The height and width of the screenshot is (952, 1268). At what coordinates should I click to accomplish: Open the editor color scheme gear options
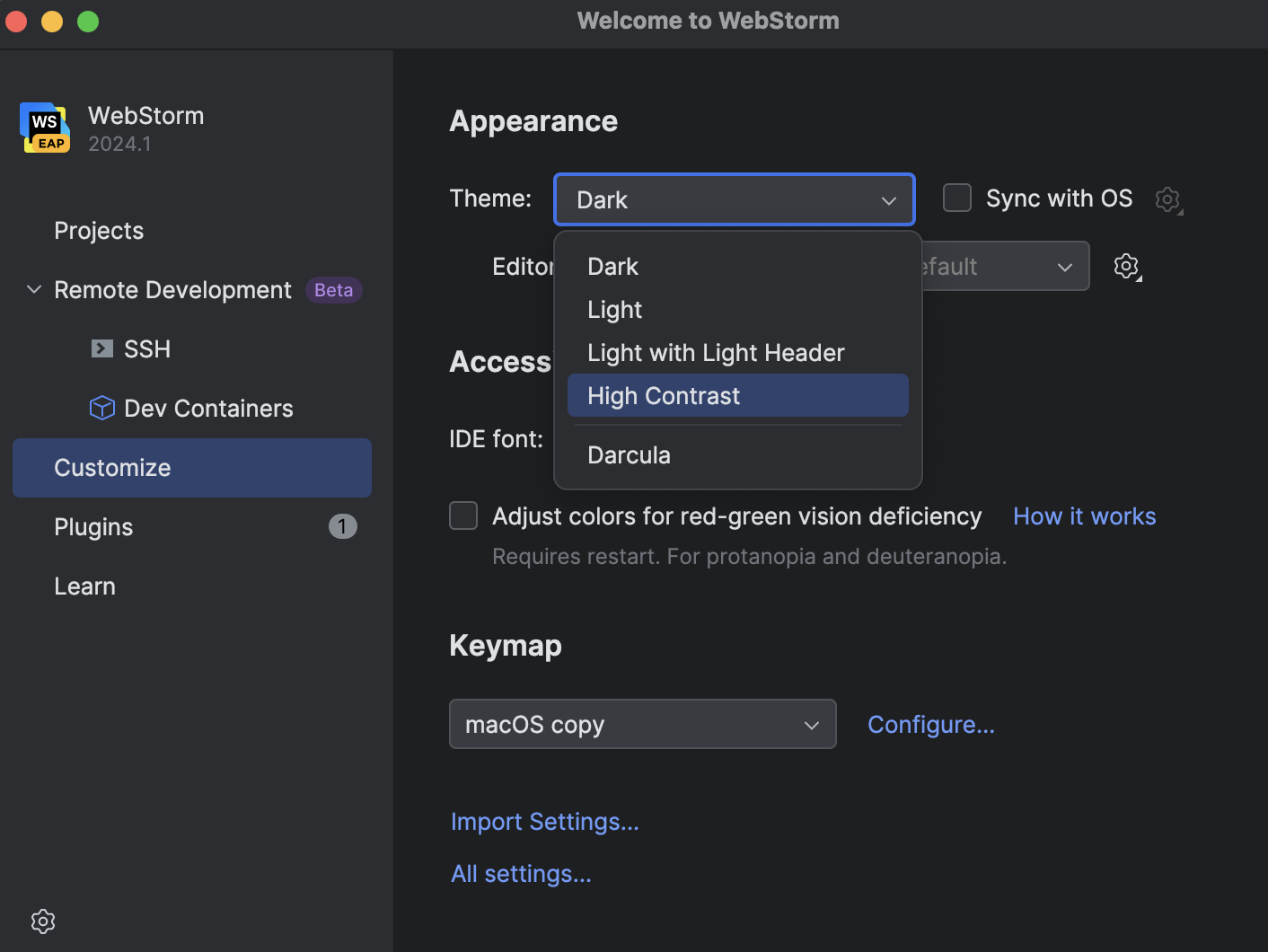click(x=1126, y=266)
